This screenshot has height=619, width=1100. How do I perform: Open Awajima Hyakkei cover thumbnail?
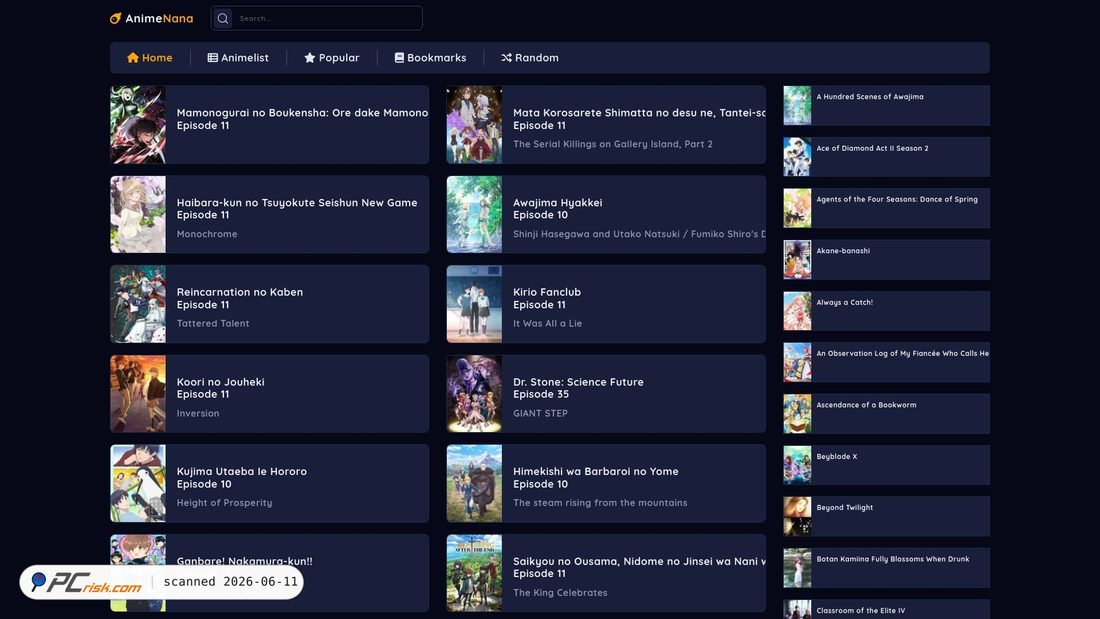tap(474, 215)
